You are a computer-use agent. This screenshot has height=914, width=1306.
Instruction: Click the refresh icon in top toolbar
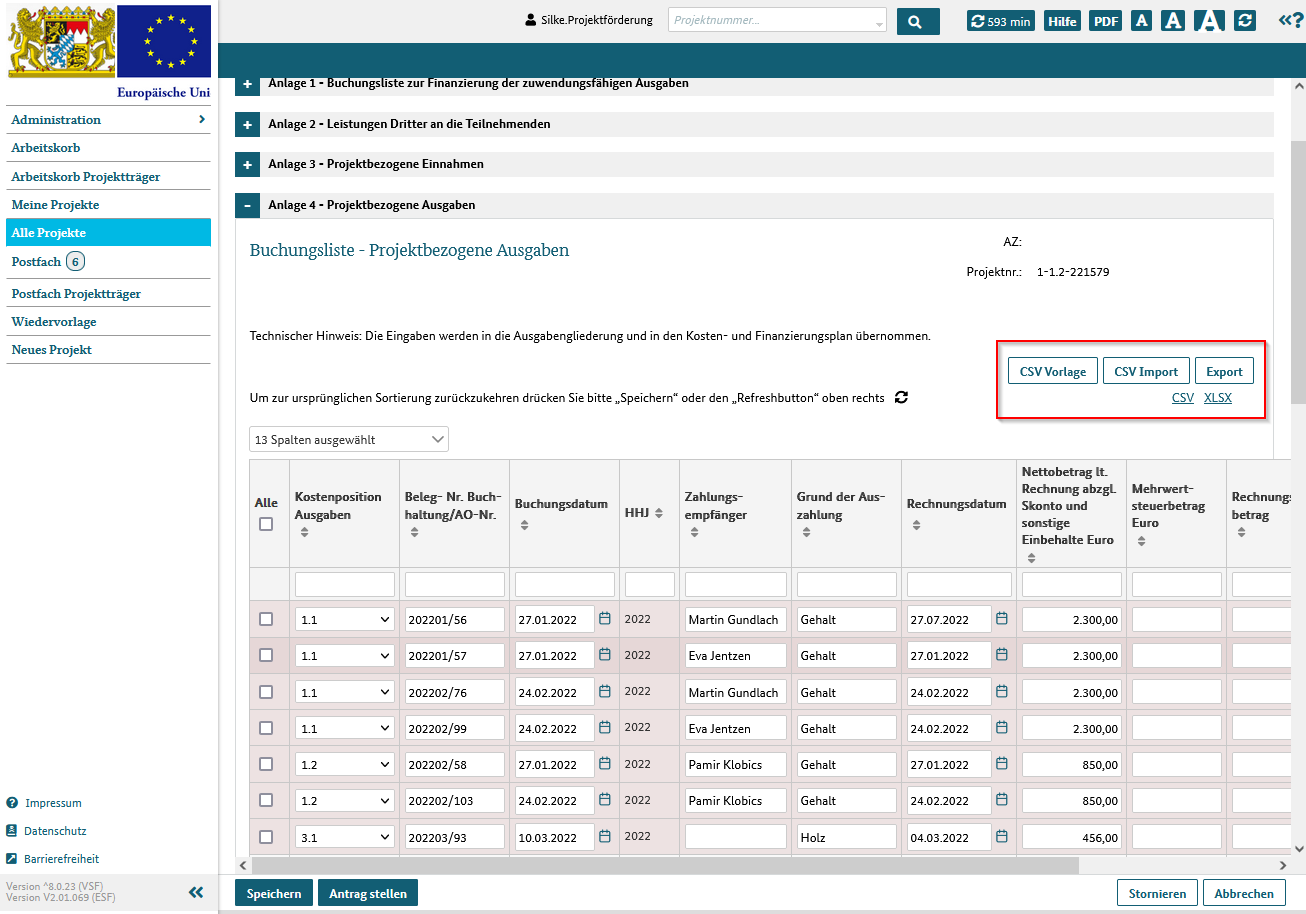click(x=1244, y=21)
